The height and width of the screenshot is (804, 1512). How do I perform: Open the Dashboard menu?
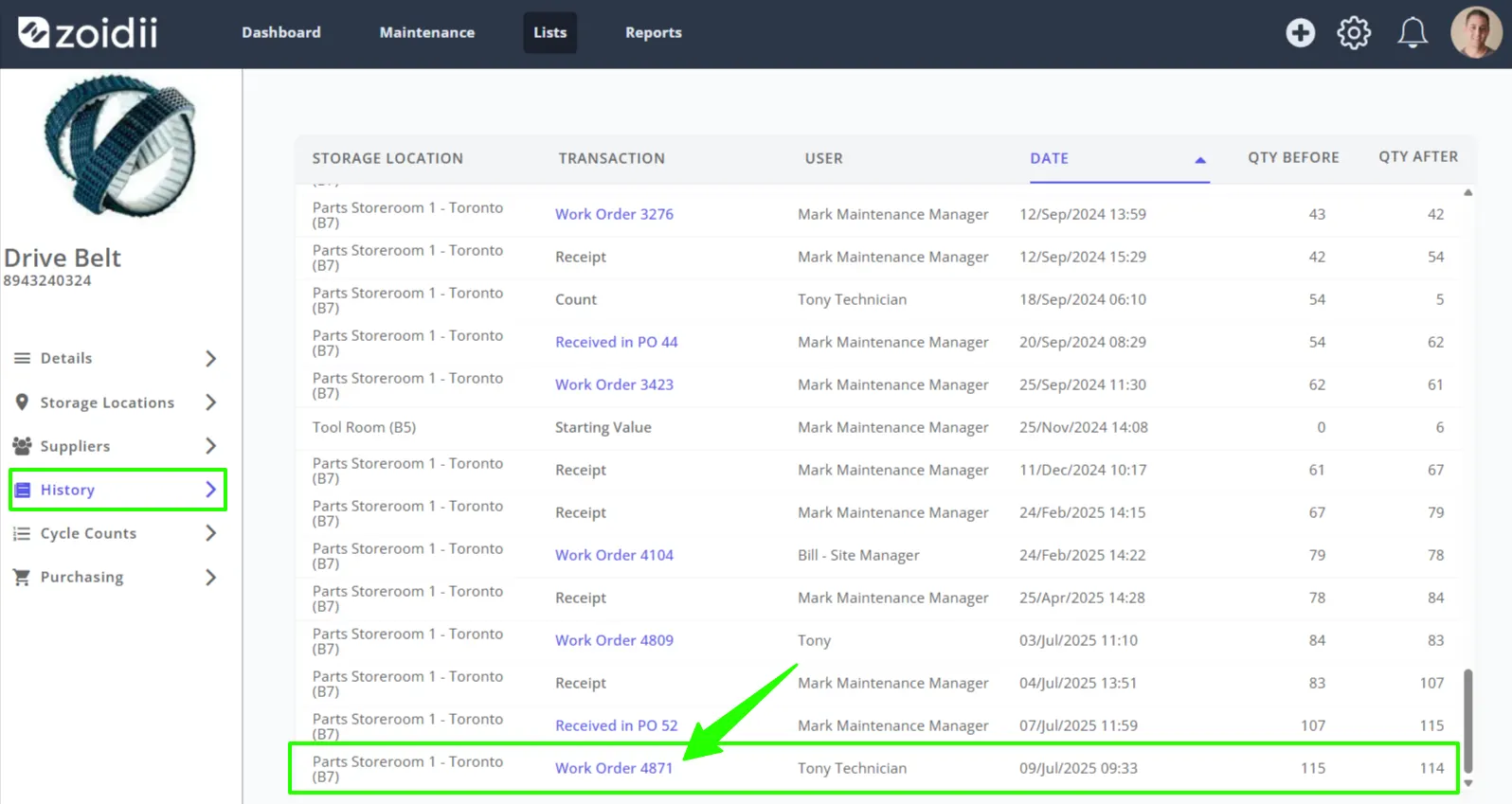(281, 32)
